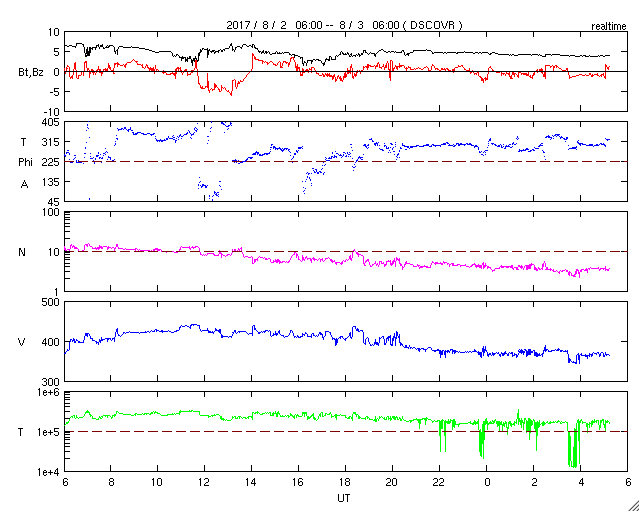Click the 'N' density axis label
The image size is (640, 512).
point(22,252)
